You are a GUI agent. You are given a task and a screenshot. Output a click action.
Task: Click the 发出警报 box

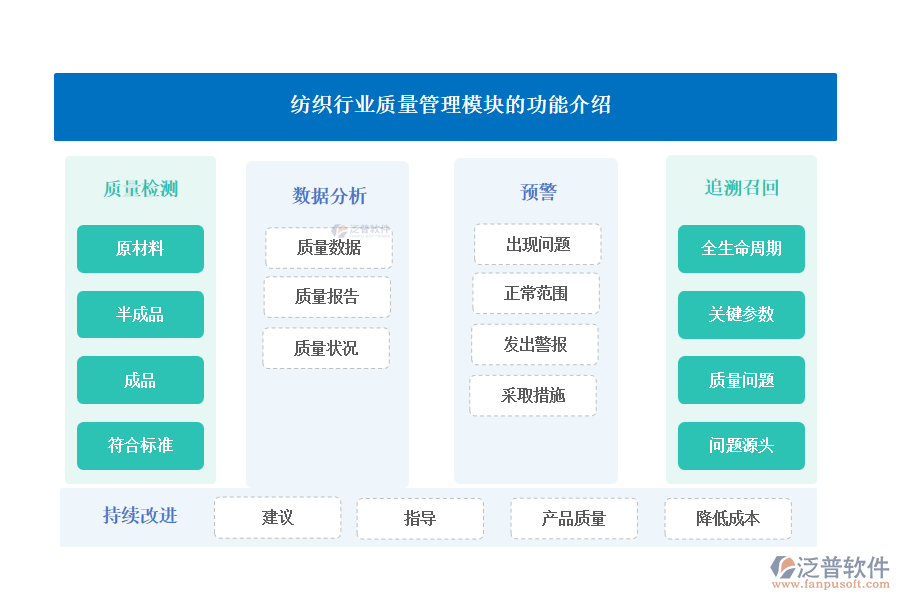click(535, 344)
